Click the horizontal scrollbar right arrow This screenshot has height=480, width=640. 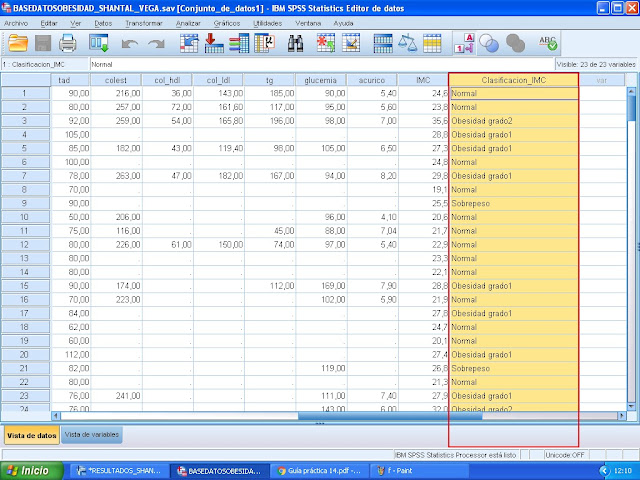(x=622, y=416)
